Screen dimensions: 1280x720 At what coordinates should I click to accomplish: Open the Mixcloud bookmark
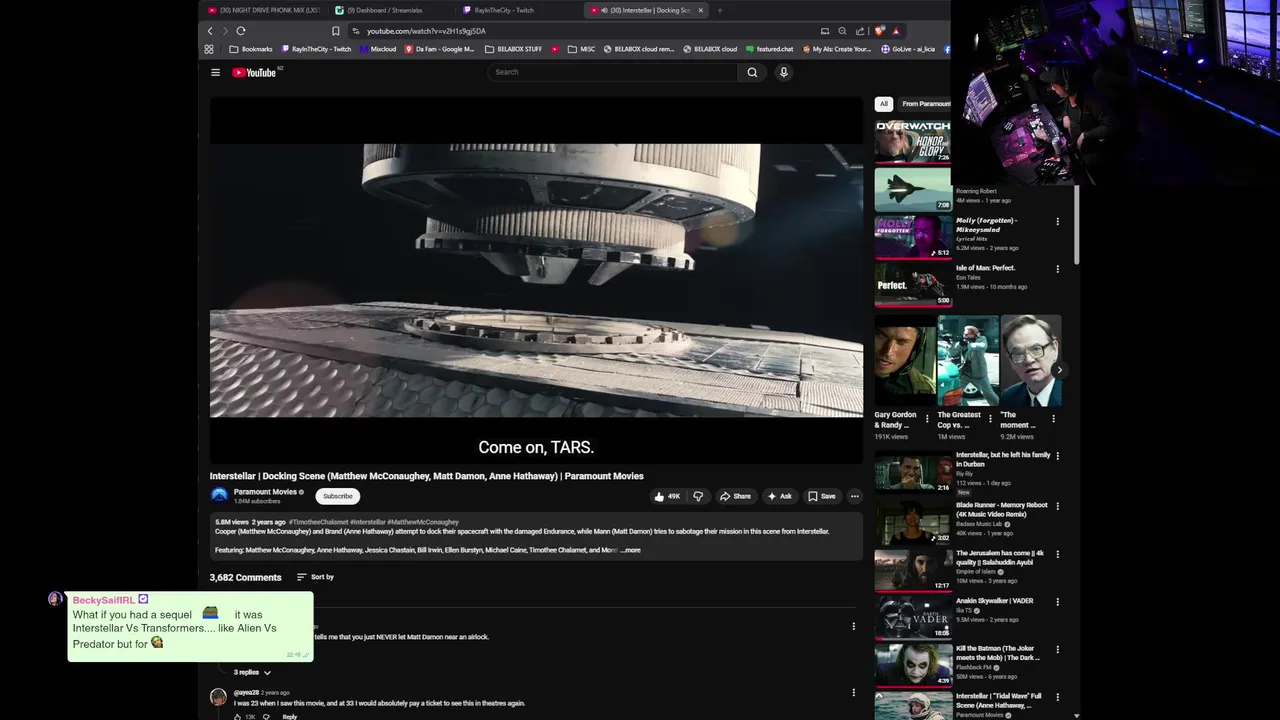pos(378,49)
